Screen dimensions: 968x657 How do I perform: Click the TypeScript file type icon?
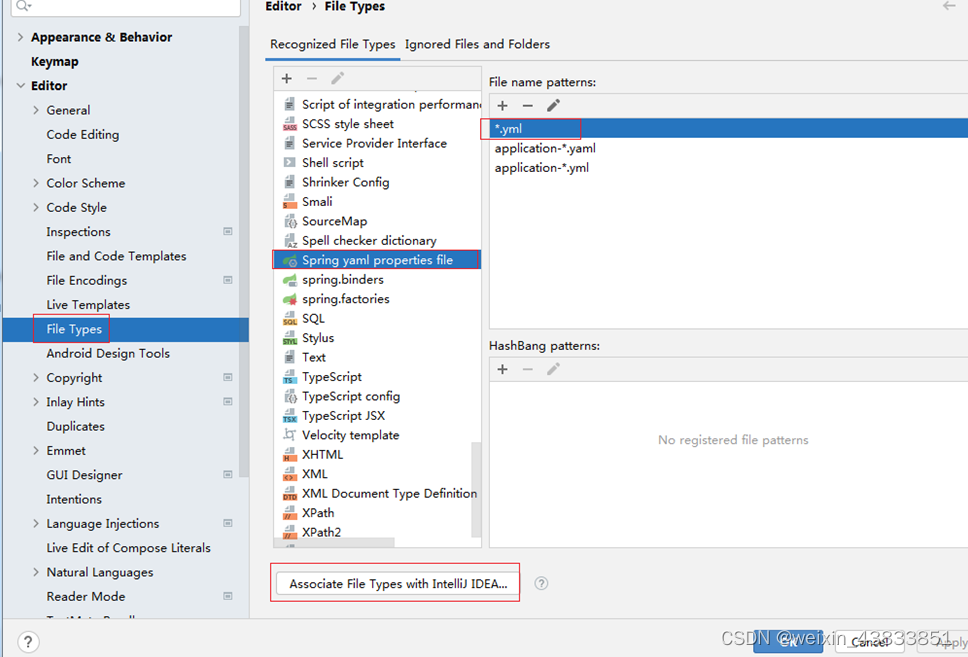click(290, 377)
